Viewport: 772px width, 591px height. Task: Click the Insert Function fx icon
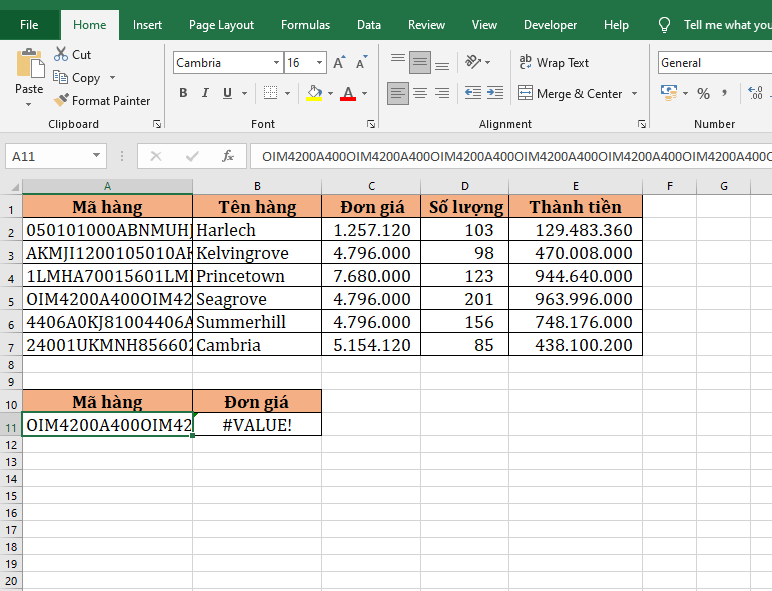[228, 156]
